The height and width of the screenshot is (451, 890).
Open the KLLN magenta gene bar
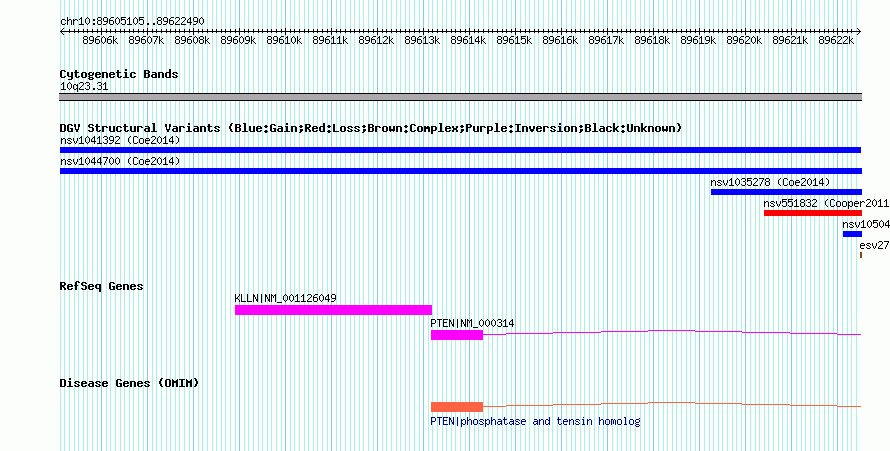click(x=333, y=310)
